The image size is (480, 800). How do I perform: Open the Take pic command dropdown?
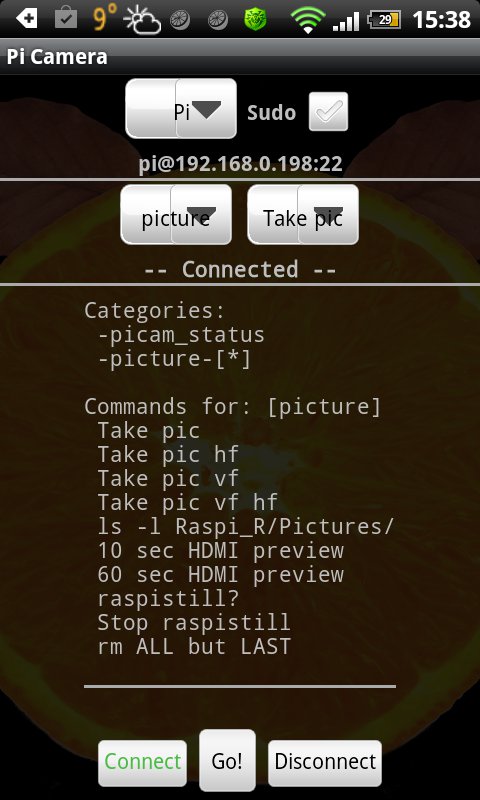(x=303, y=215)
